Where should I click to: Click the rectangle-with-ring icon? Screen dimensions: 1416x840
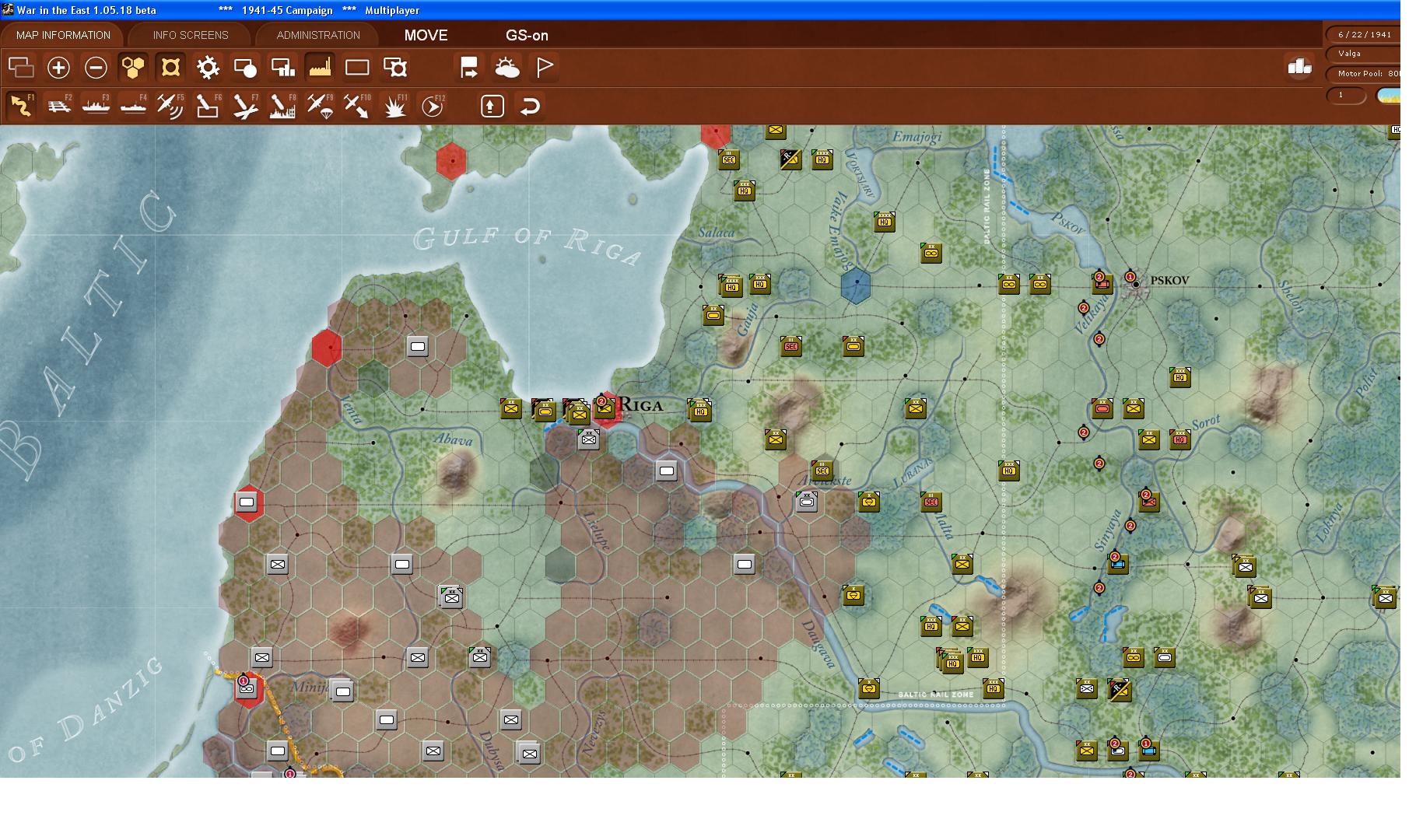(x=394, y=68)
